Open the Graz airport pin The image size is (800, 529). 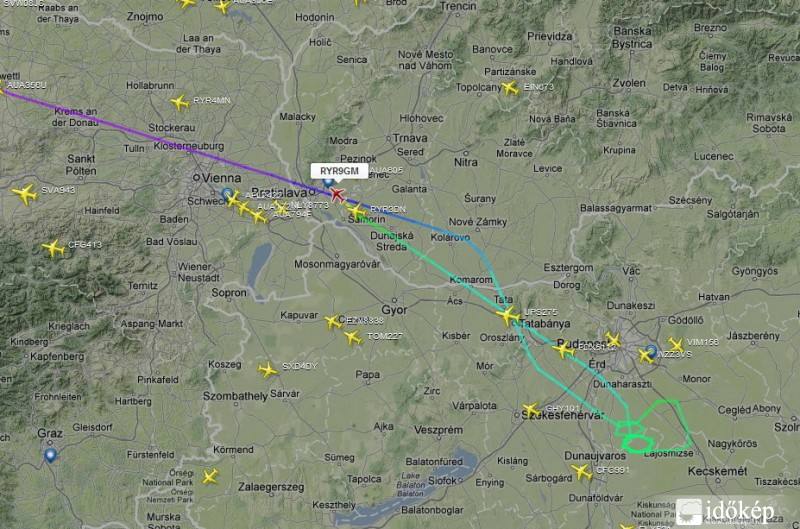(50, 455)
